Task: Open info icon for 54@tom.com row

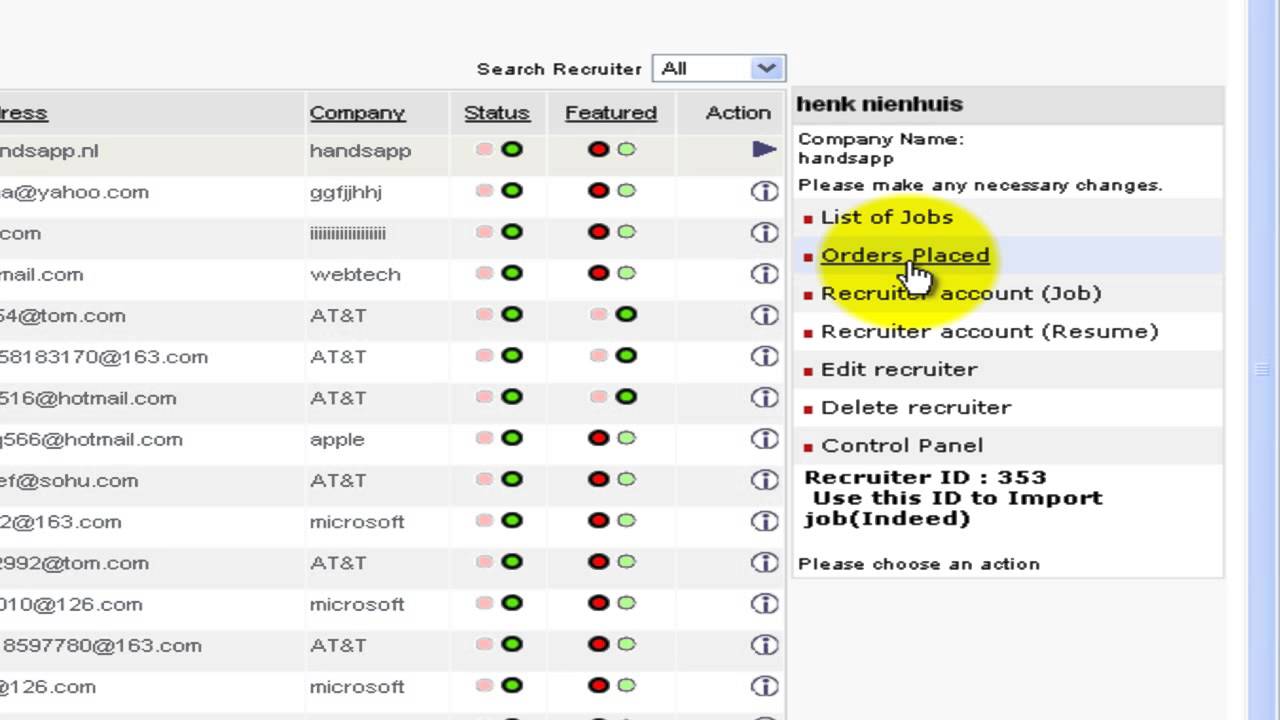Action: click(x=764, y=315)
